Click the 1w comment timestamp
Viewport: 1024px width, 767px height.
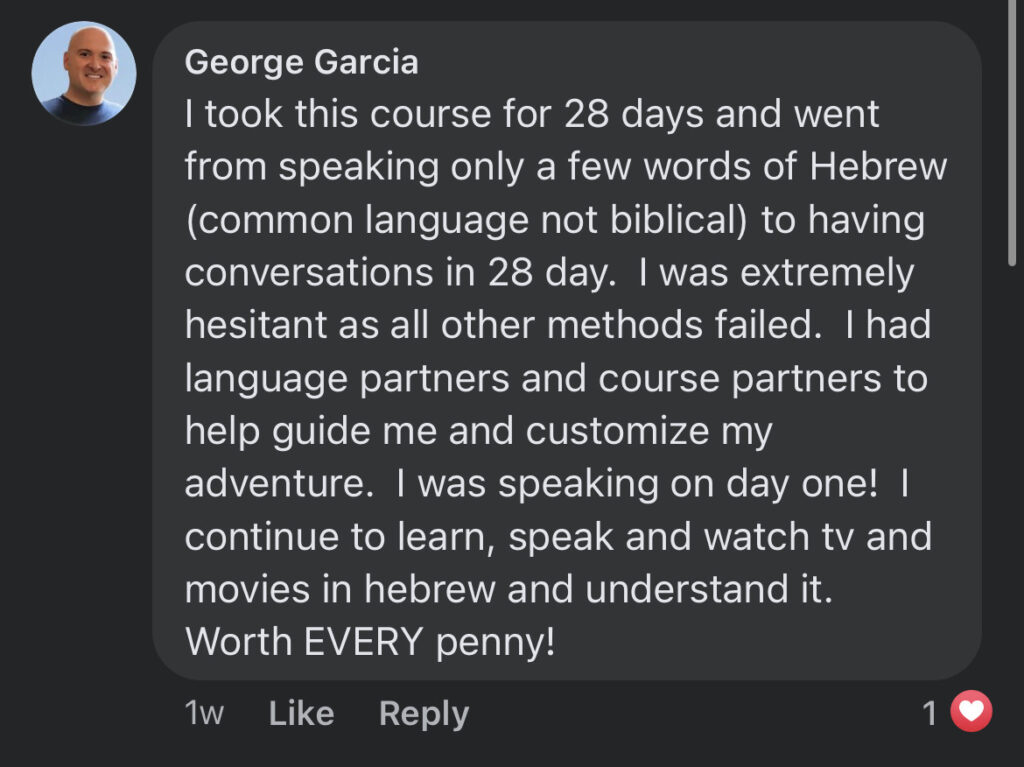pyautogui.click(x=204, y=713)
